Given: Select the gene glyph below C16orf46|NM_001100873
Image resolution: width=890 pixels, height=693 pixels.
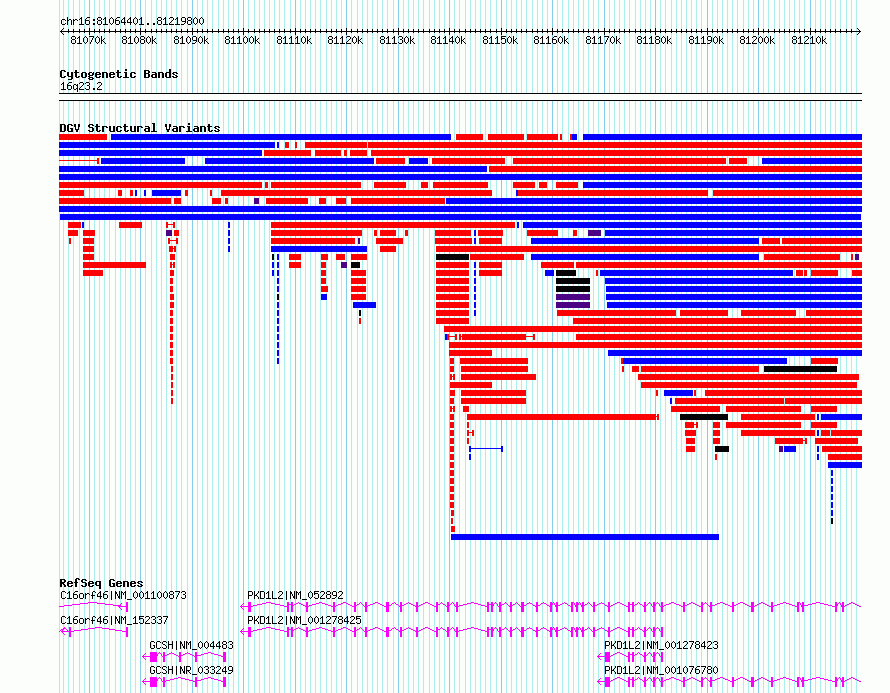Looking at the screenshot, I should (x=94, y=607).
